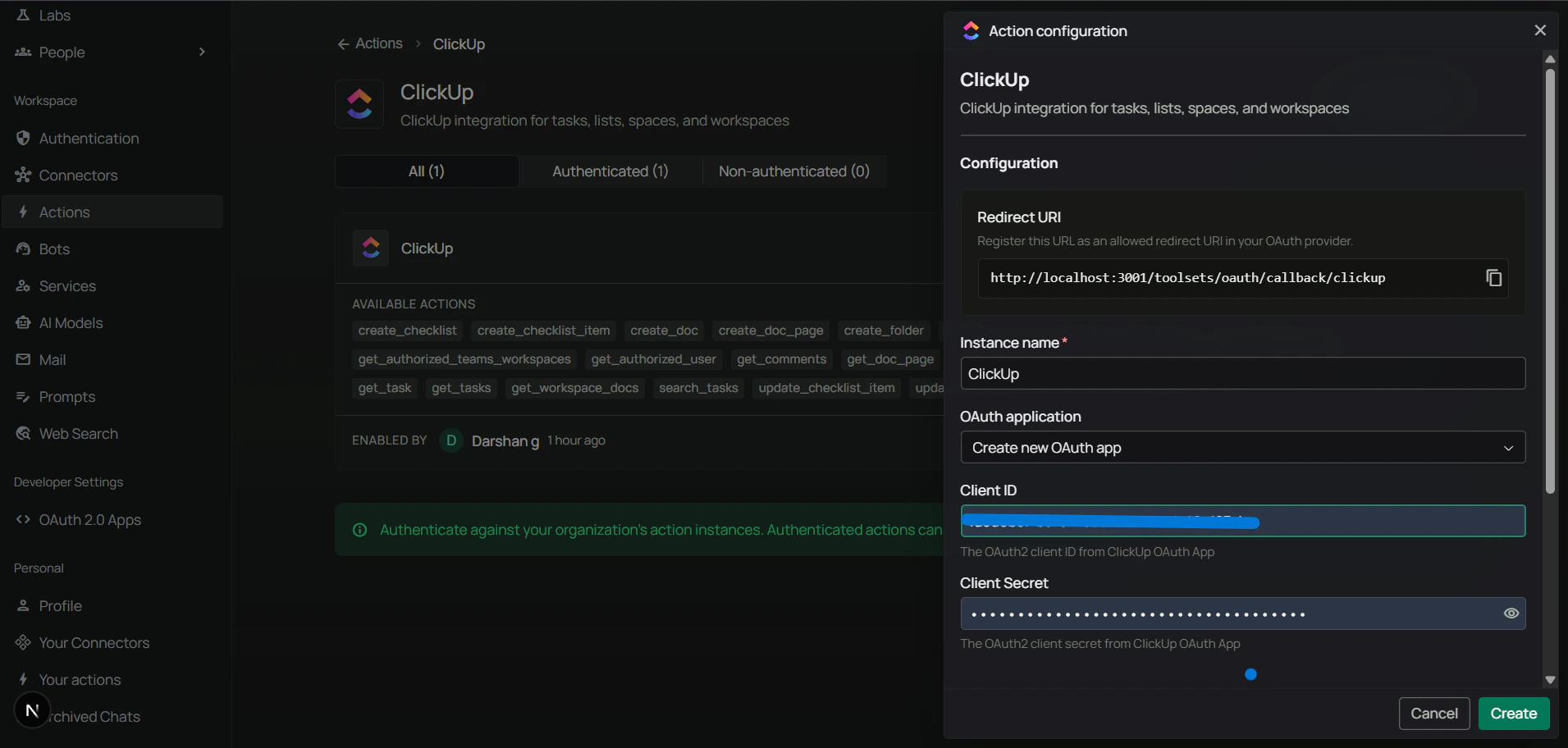The width and height of the screenshot is (1568, 748).
Task: Switch to the Authenticated tab
Action: point(610,171)
